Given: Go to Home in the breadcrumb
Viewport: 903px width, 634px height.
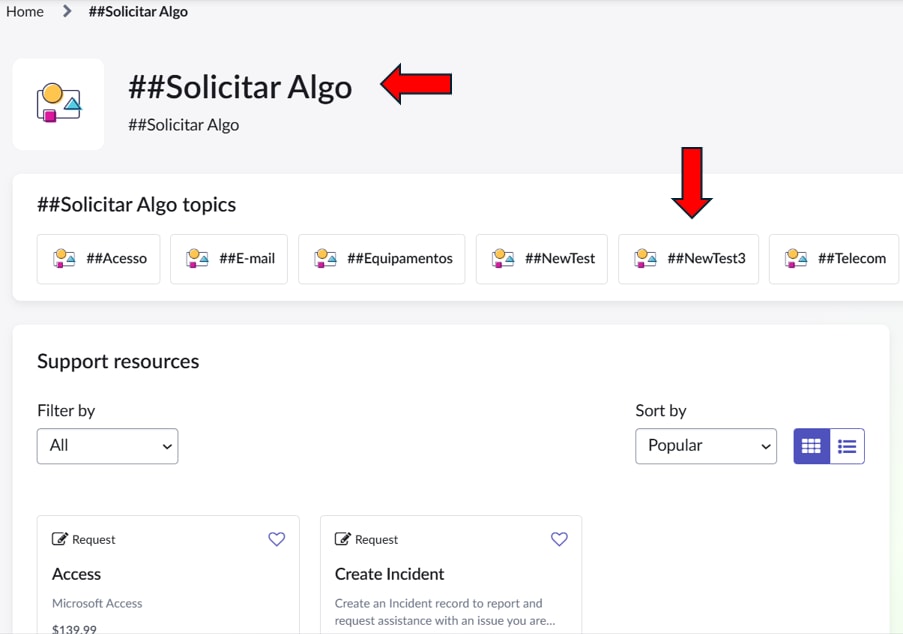Looking at the screenshot, I should click(25, 12).
